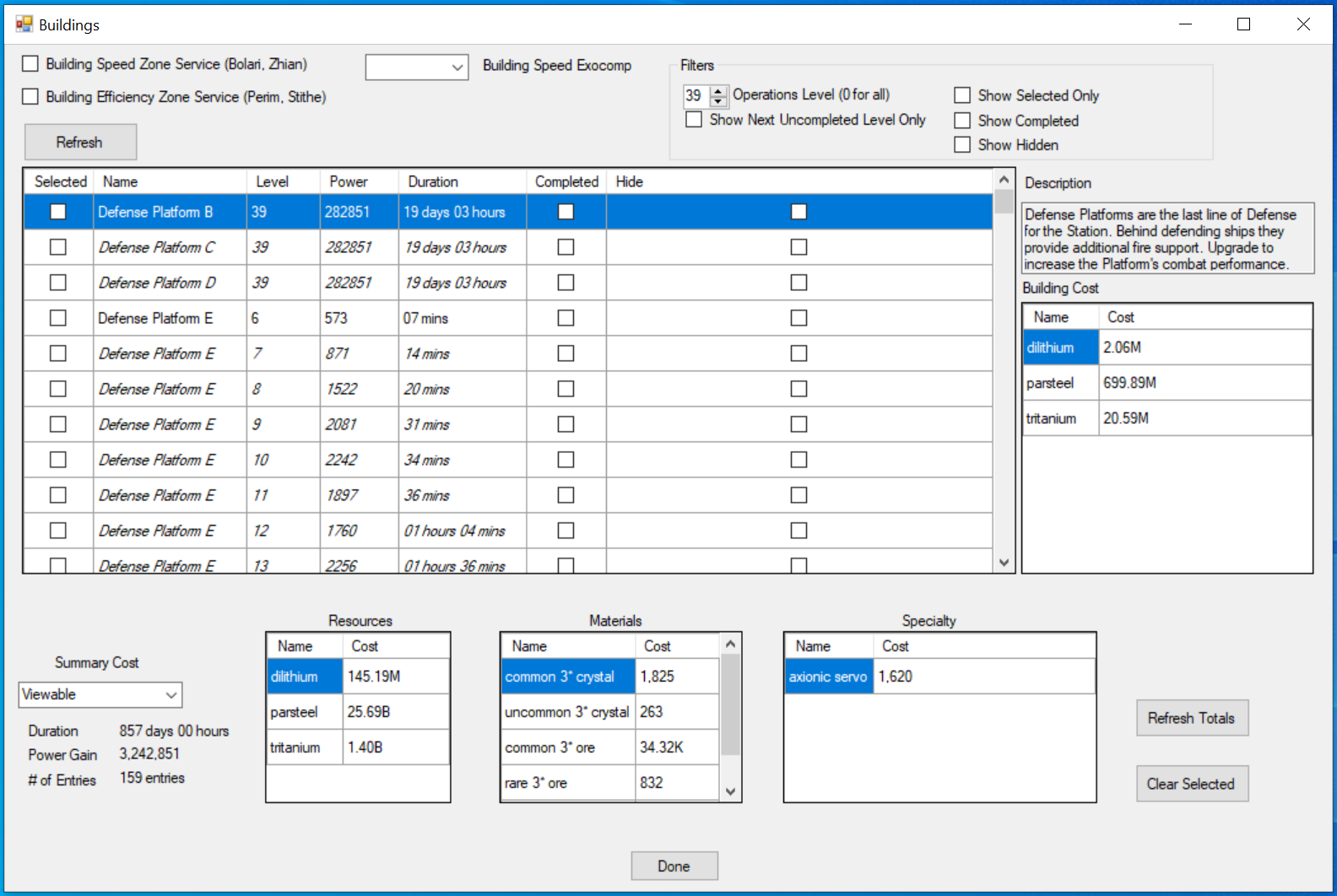Click the Buildings app icon in title bar
This screenshot has height=896, width=1337.
click(x=24, y=24)
